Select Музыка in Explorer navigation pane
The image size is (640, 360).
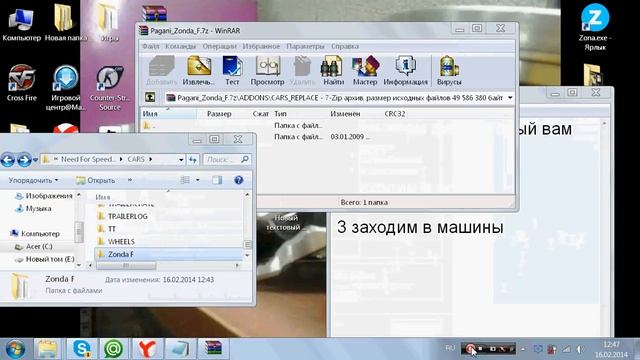click(x=33, y=209)
